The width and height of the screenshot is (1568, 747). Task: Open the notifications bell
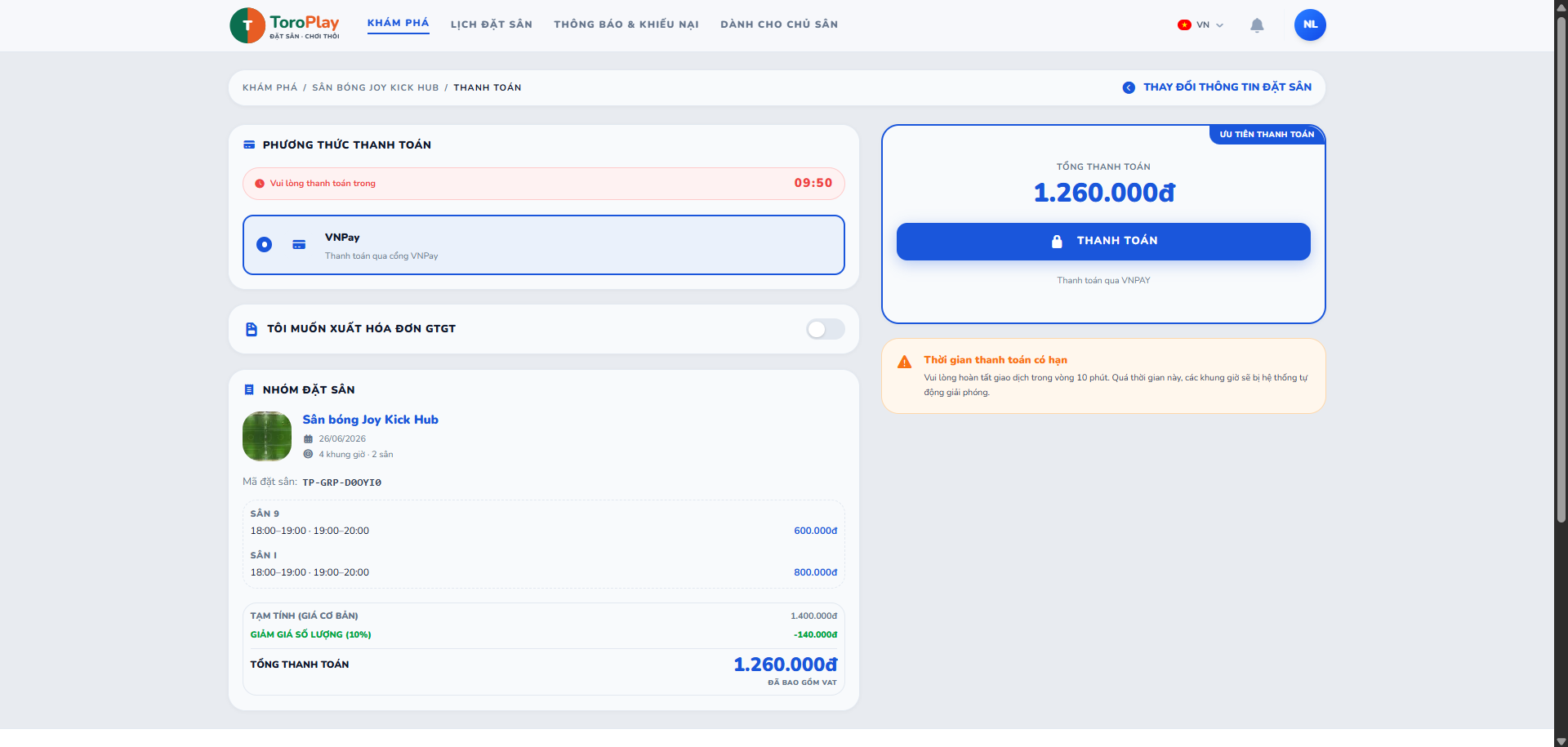tap(1257, 25)
